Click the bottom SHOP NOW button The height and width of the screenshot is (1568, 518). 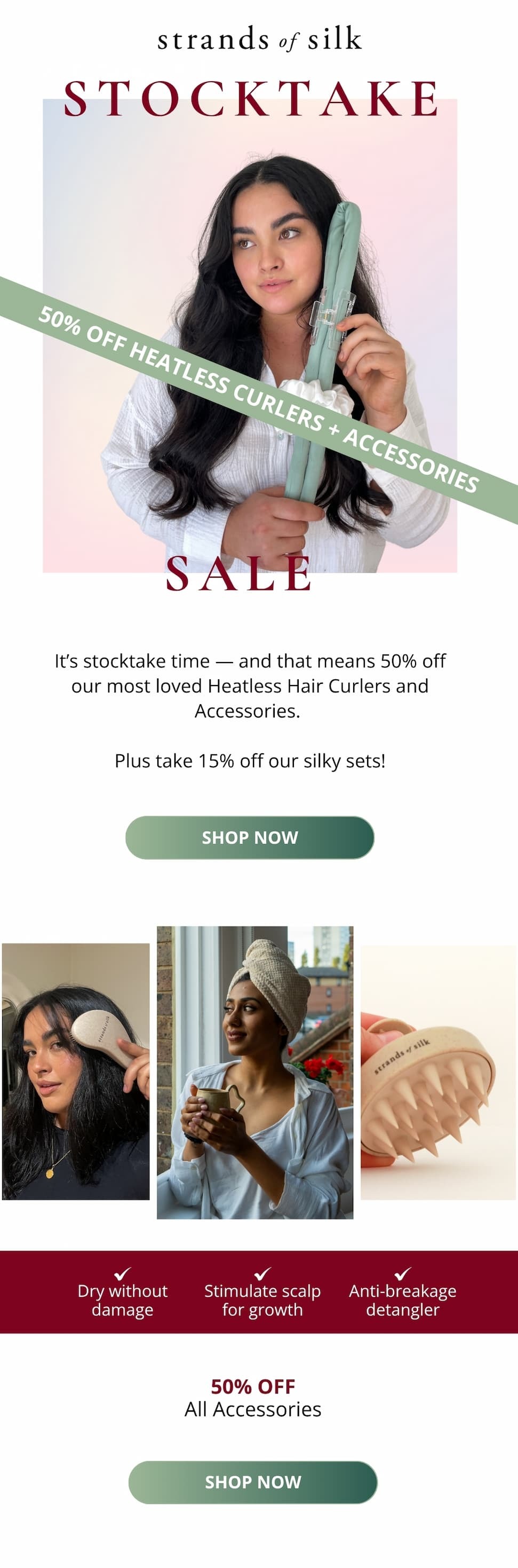(253, 1482)
